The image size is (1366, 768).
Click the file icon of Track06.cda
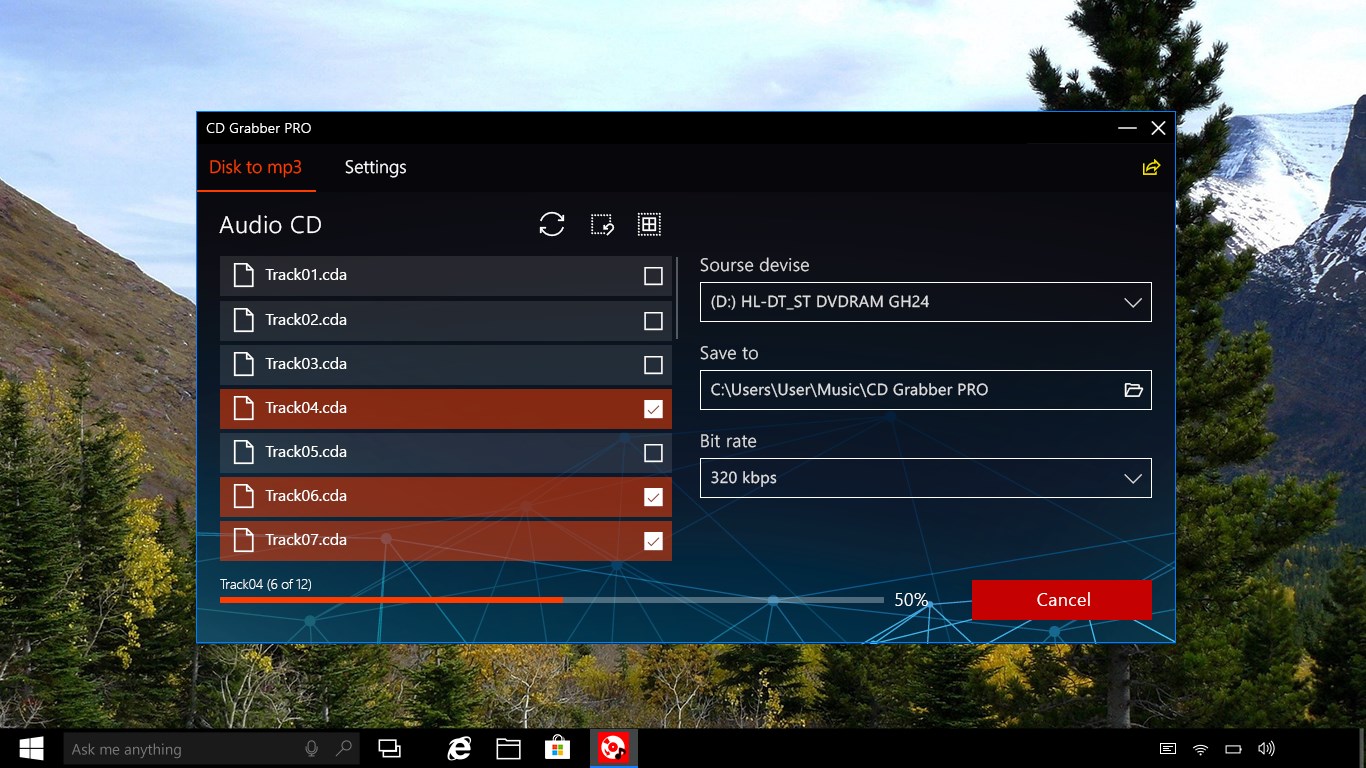point(243,496)
